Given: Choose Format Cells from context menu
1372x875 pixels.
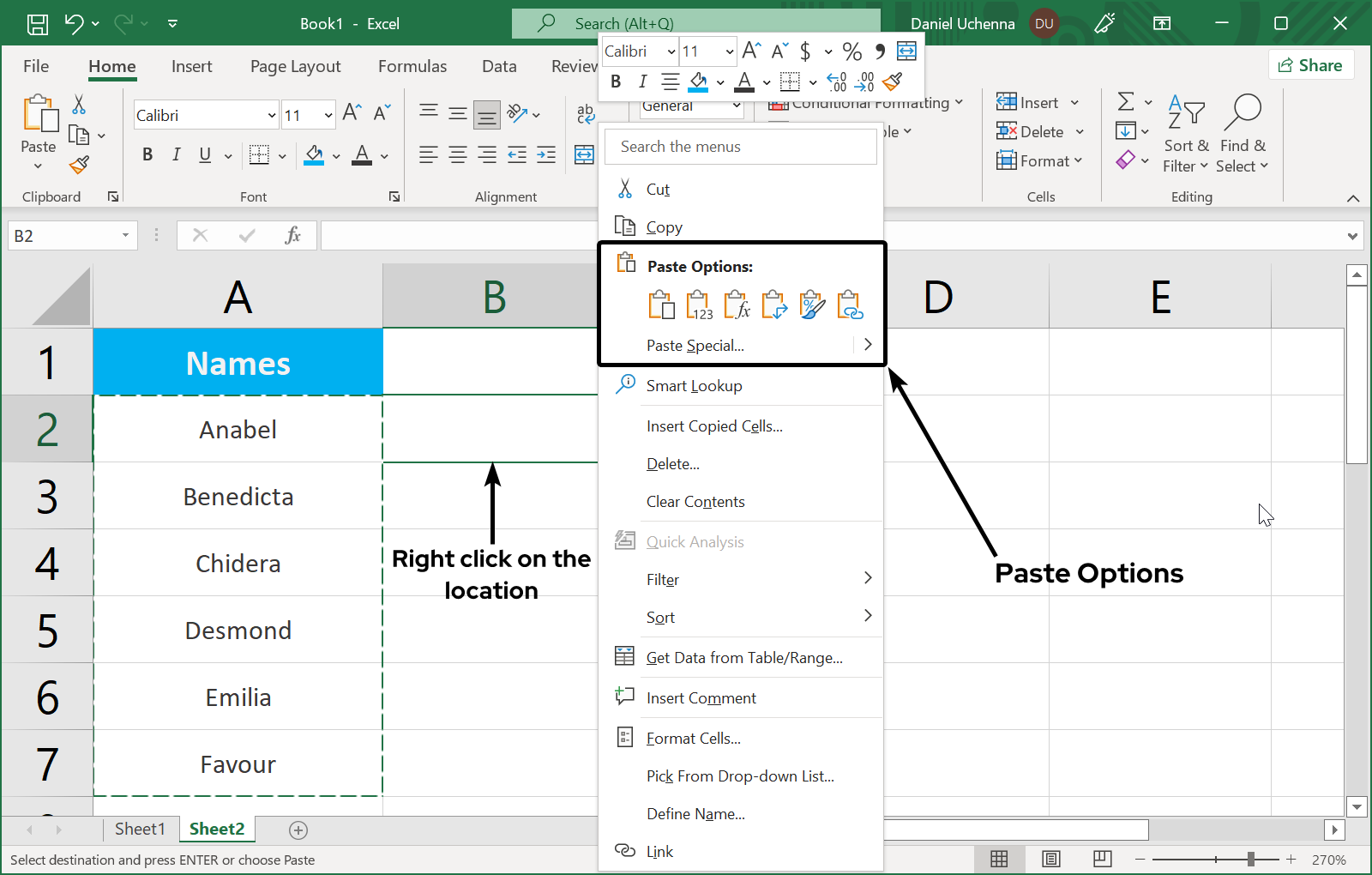Looking at the screenshot, I should pos(693,739).
